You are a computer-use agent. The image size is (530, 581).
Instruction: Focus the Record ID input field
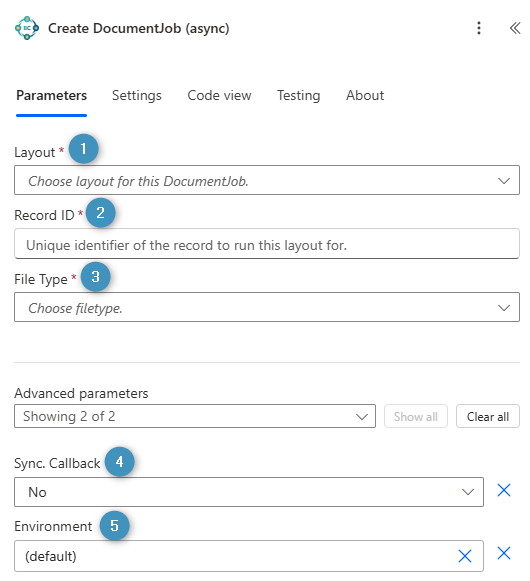(x=267, y=244)
